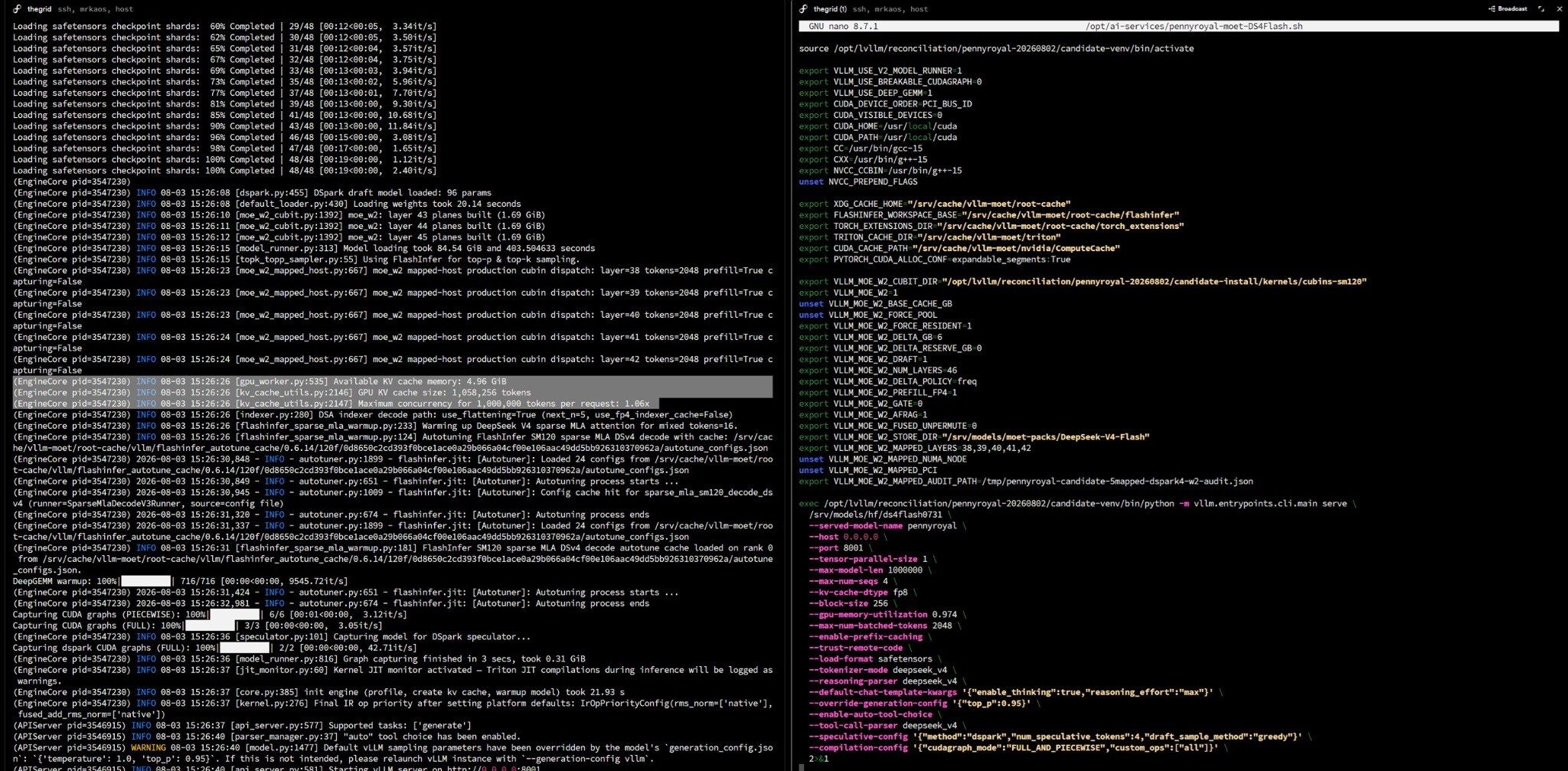
Task: Close the thegrid (1) pane
Action: (1560, 9)
